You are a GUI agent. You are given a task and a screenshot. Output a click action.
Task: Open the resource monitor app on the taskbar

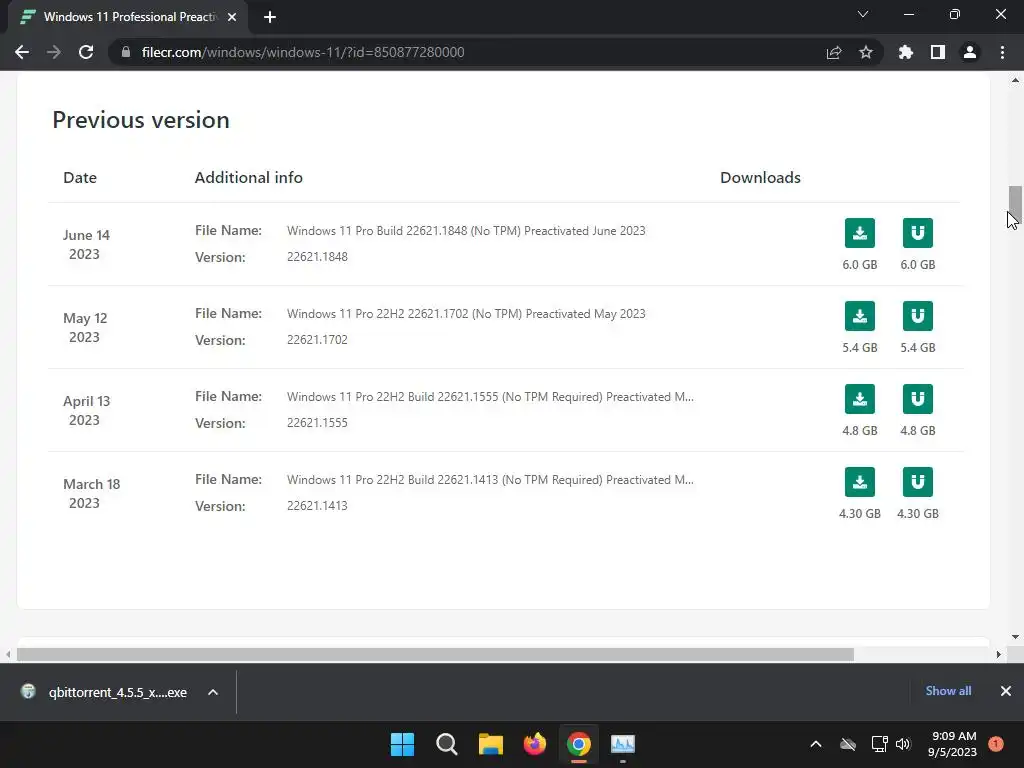coord(623,744)
